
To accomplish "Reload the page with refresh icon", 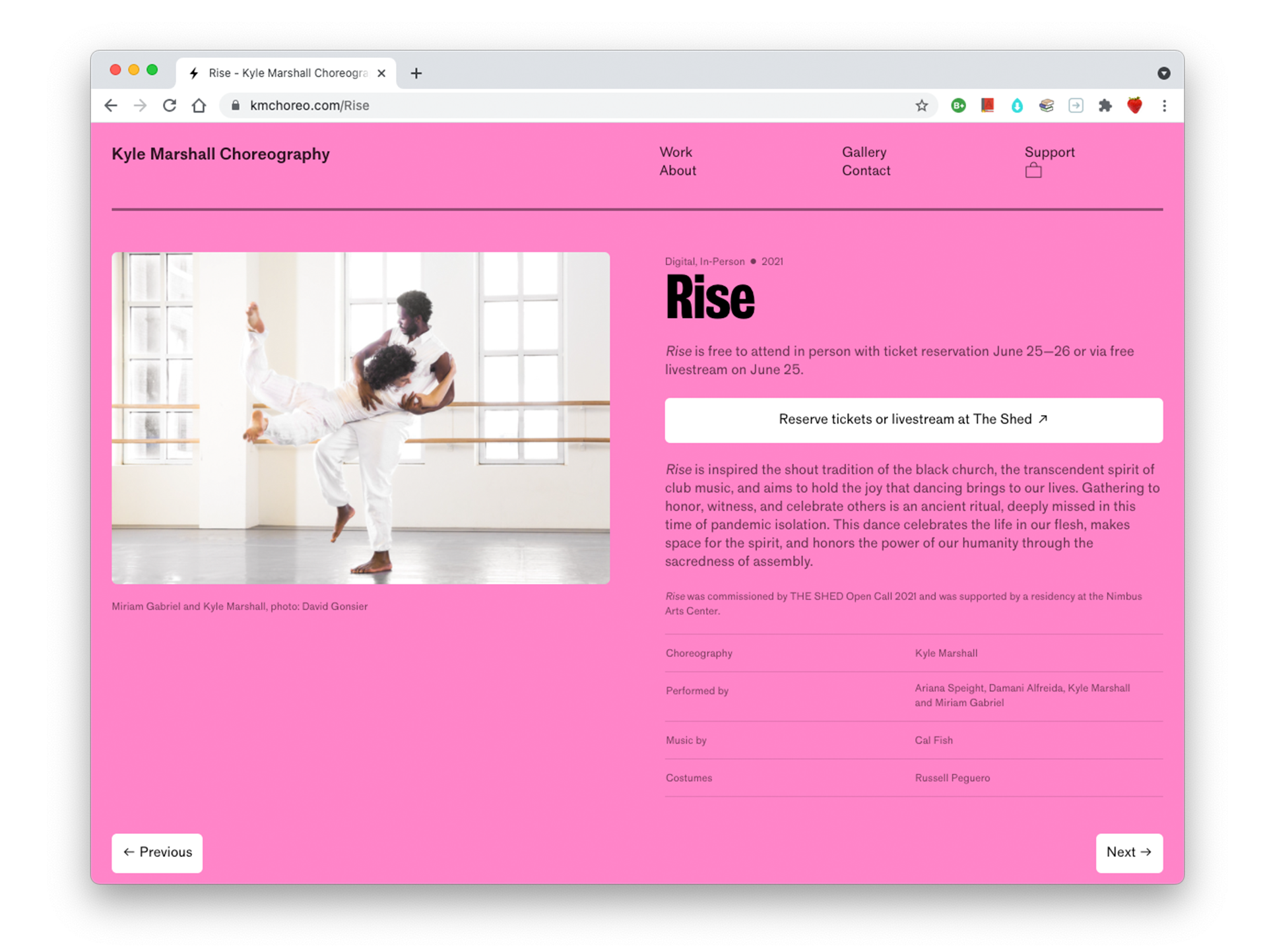I will (x=170, y=106).
